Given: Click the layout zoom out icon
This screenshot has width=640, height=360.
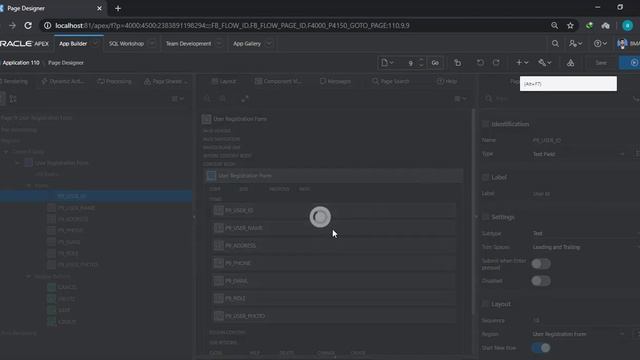Looking at the screenshot, I should 207,99.
